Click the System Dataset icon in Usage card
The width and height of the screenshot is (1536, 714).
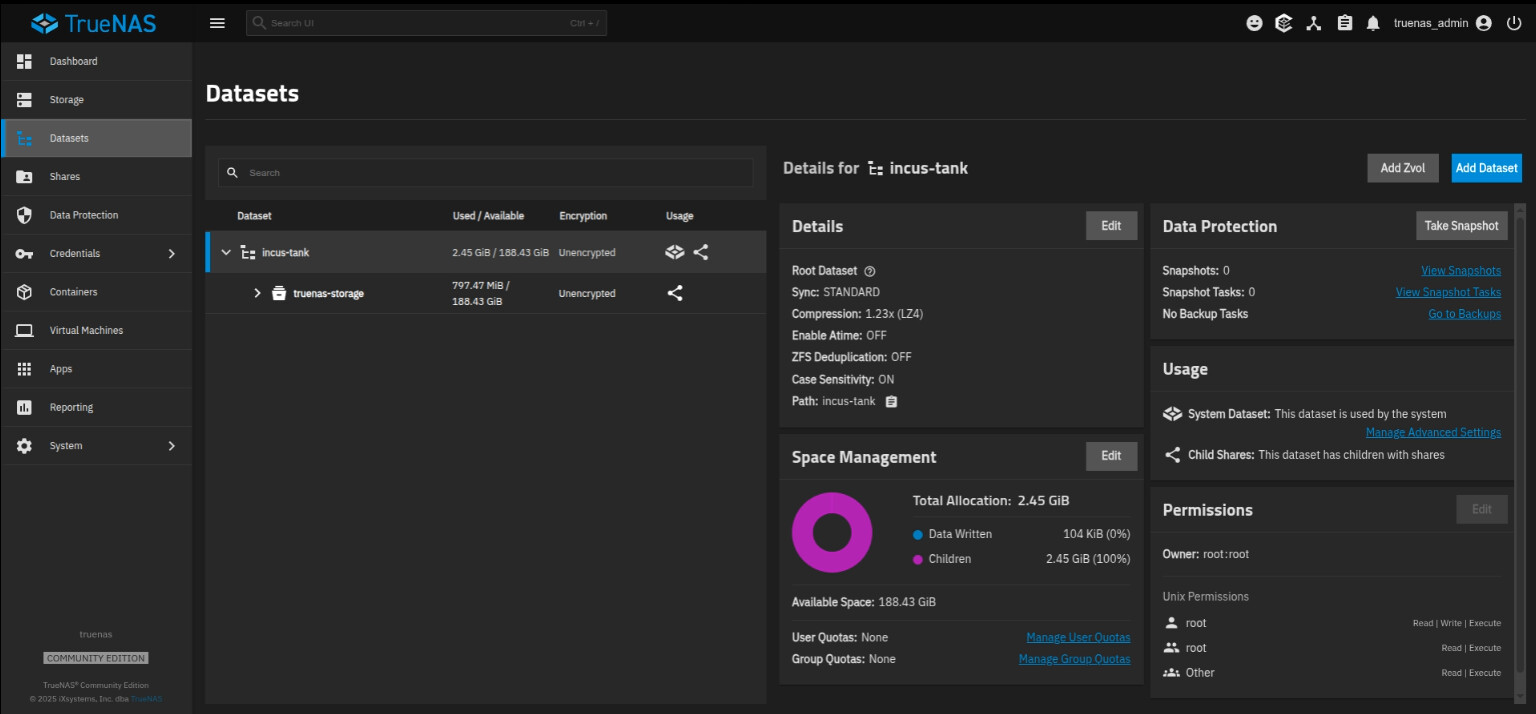coord(1173,414)
